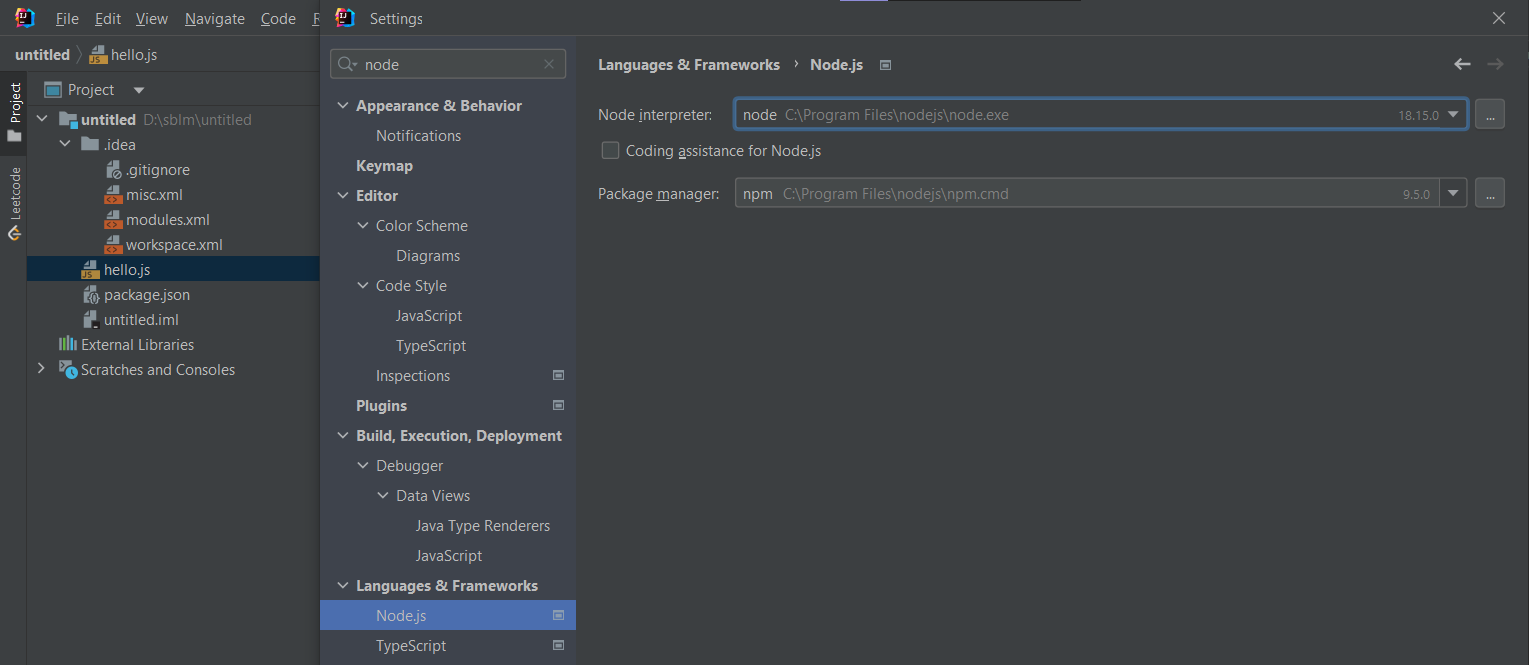
Task: Click the forward arrow in settings
Action: click(x=1495, y=64)
